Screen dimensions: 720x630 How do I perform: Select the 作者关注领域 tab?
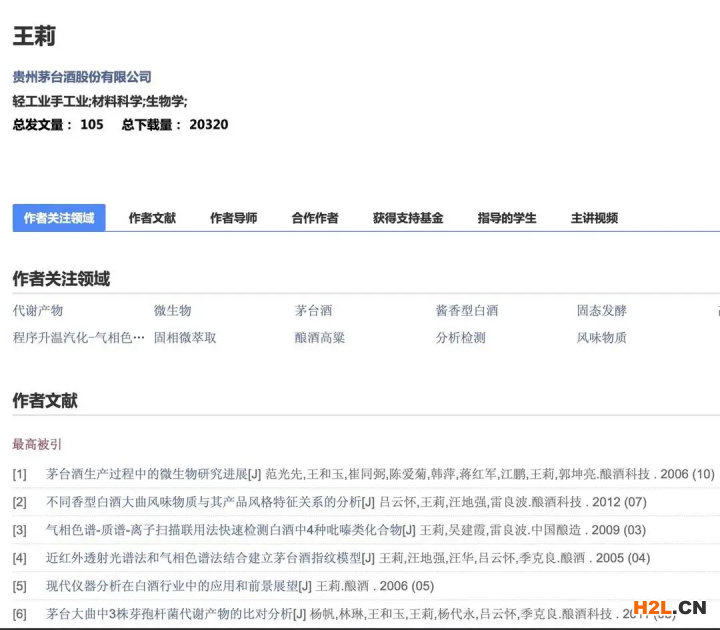tap(59, 218)
